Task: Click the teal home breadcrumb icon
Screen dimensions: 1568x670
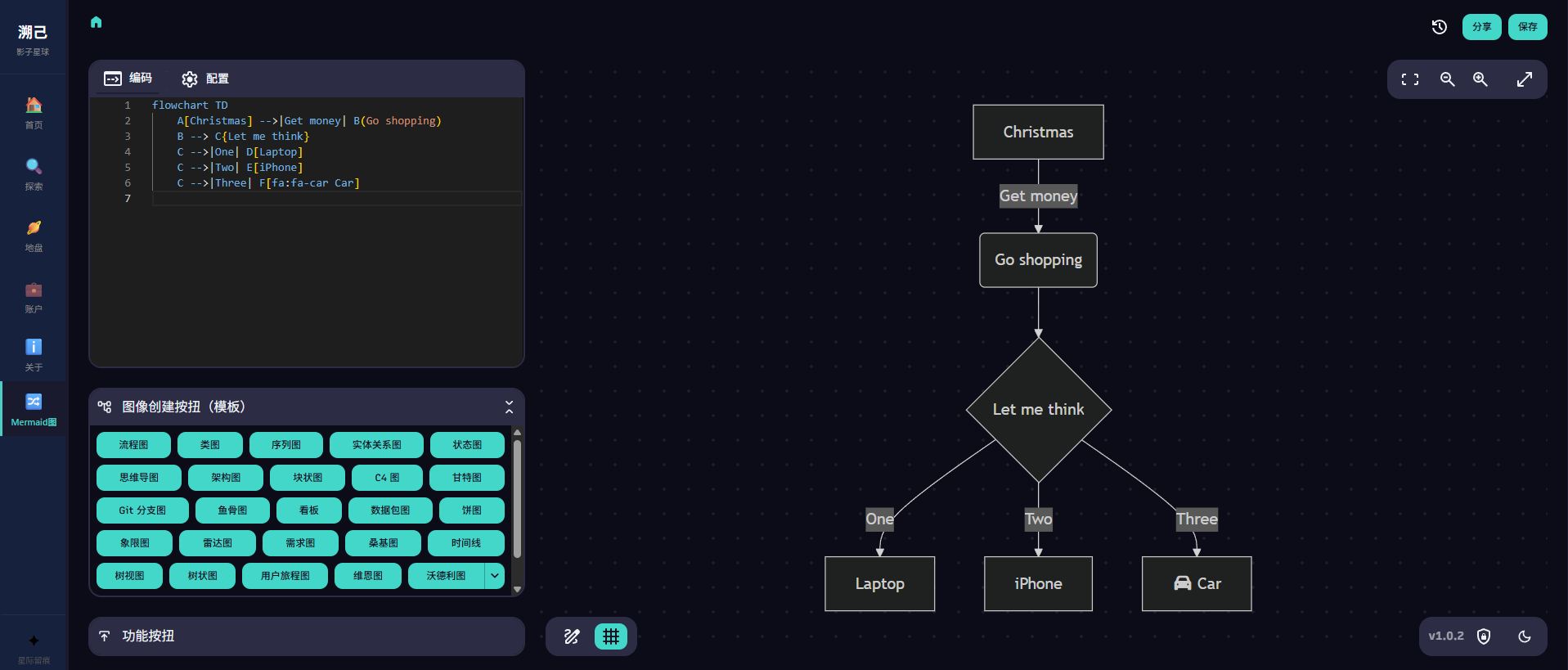Action: coord(97,22)
